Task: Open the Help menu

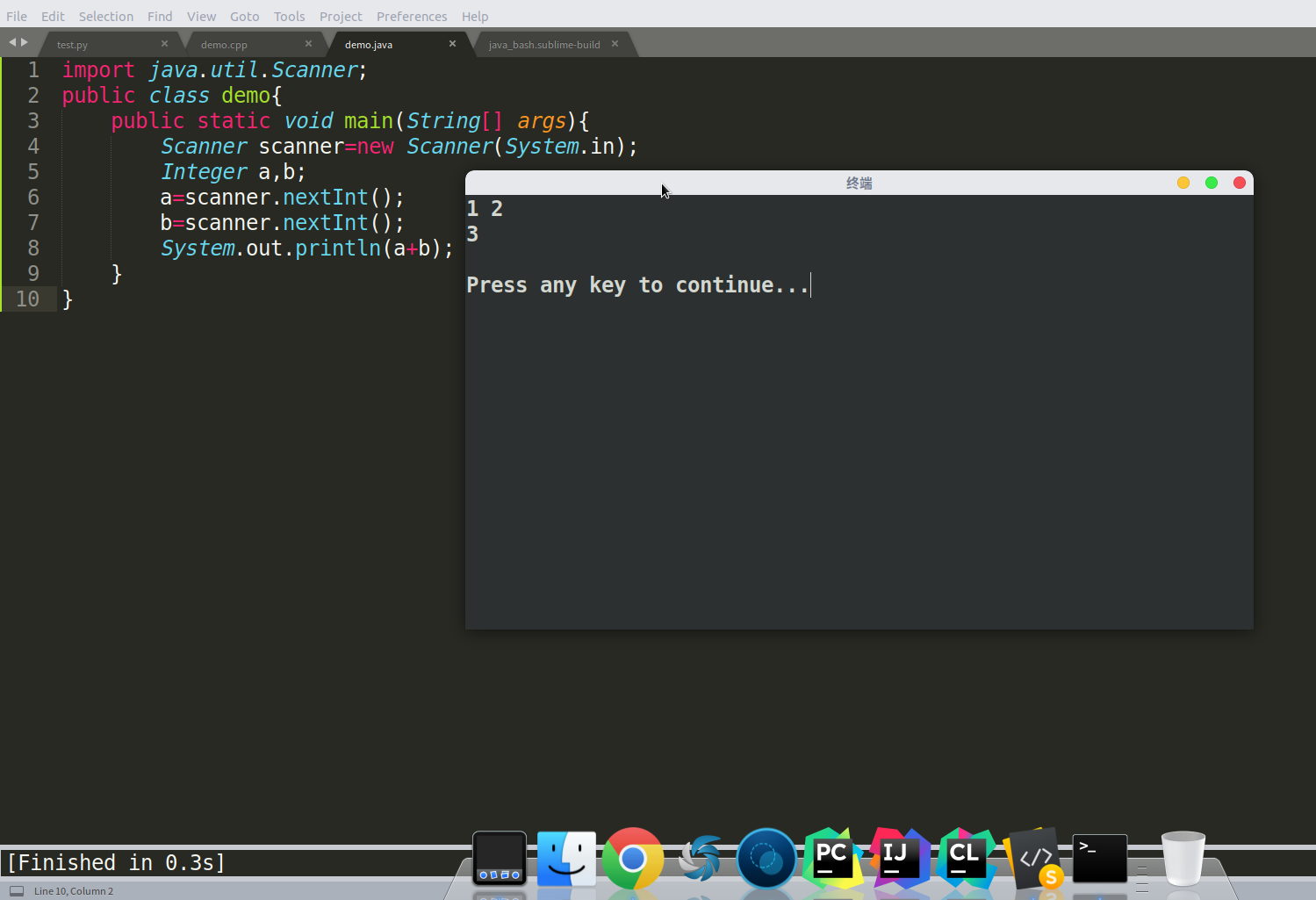Action: [x=475, y=16]
